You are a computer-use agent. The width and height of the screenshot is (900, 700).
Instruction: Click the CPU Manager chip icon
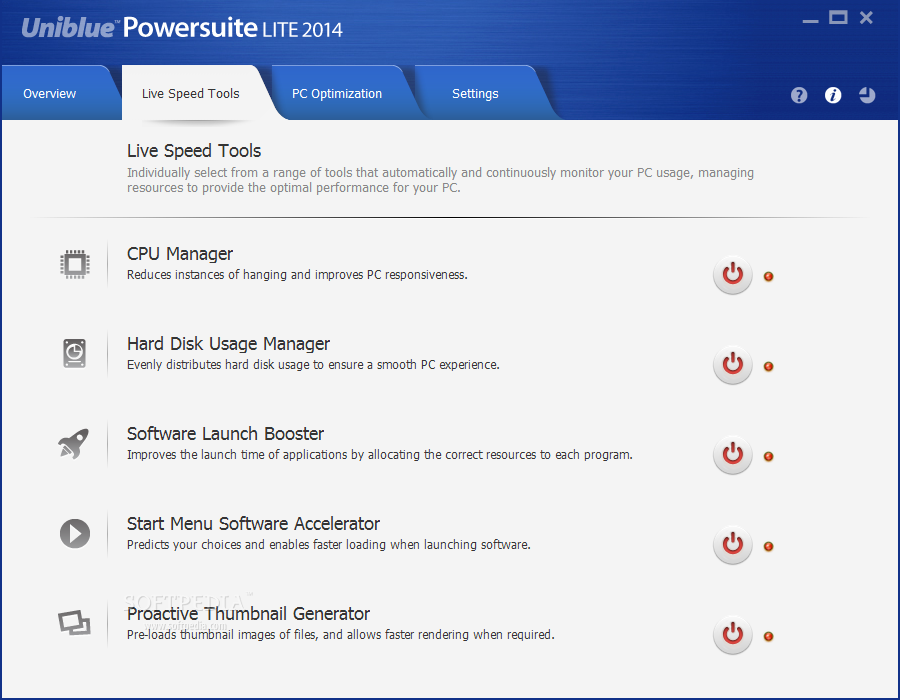point(75,265)
